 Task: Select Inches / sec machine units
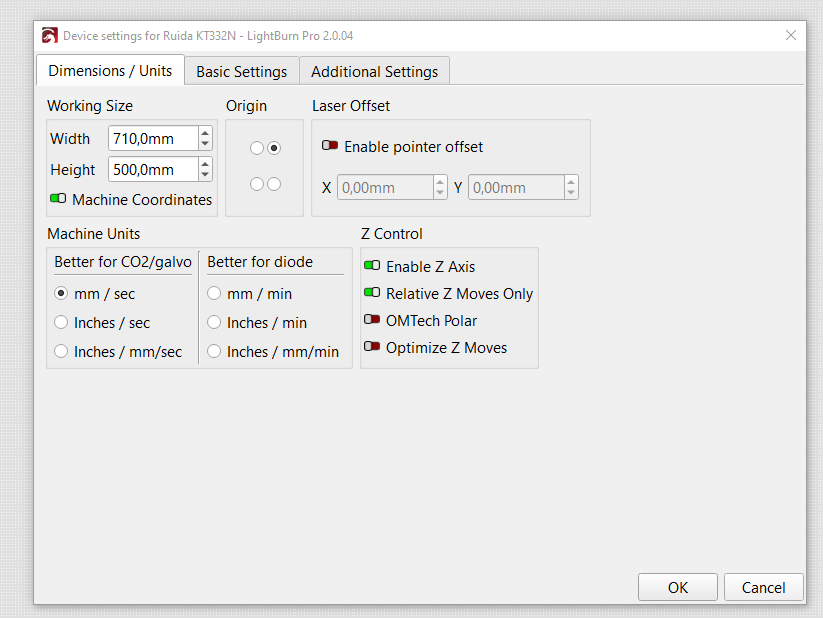click(61, 320)
